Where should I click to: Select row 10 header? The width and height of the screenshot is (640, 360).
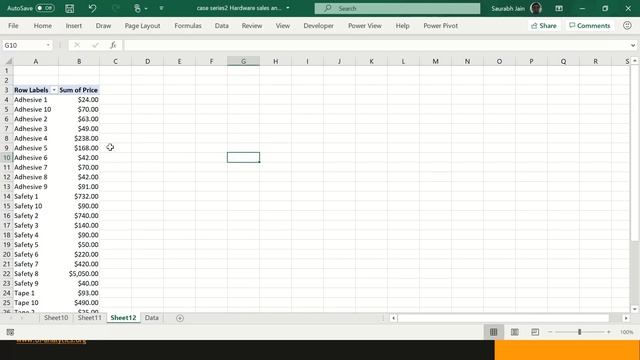(x=7, y=158)
